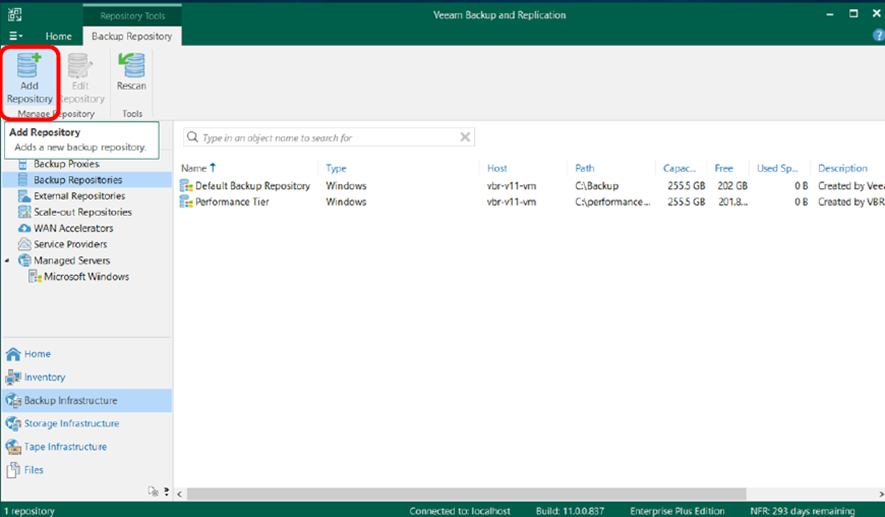
Task: Click the navigation pane options arrow
Action: pos(167,491)
